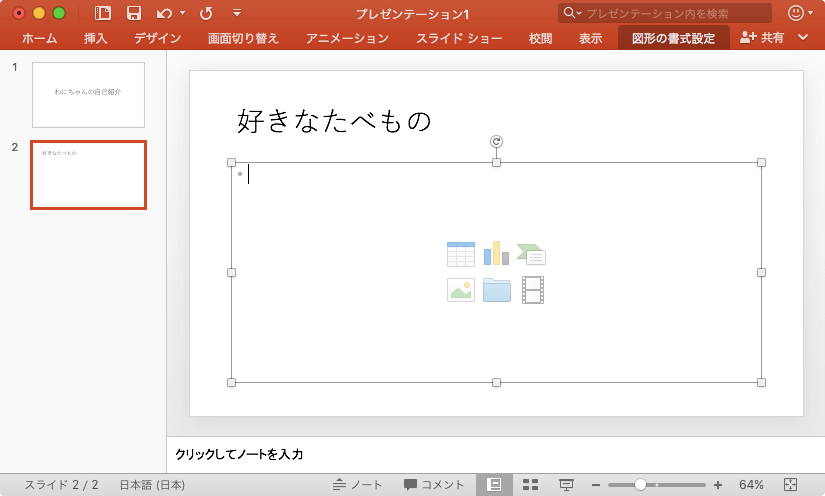
Task: Click the 日本語 (日本) language indicator
Action: tap(152, 485)
